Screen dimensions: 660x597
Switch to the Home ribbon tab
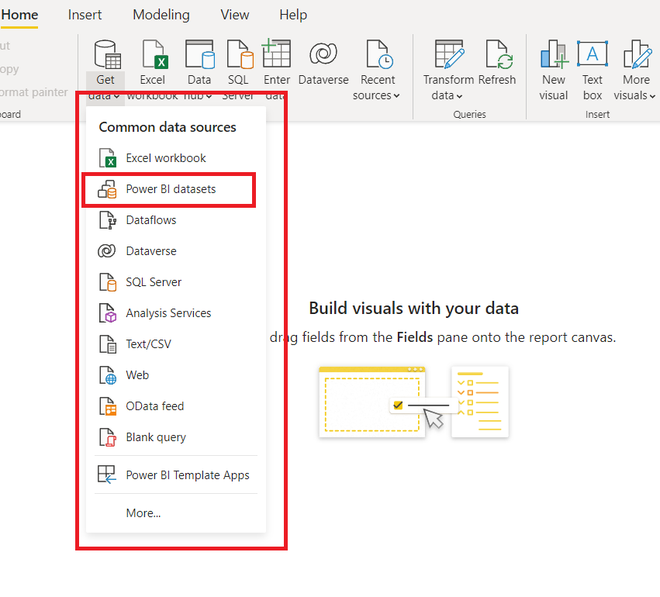(x=19, y=15)
